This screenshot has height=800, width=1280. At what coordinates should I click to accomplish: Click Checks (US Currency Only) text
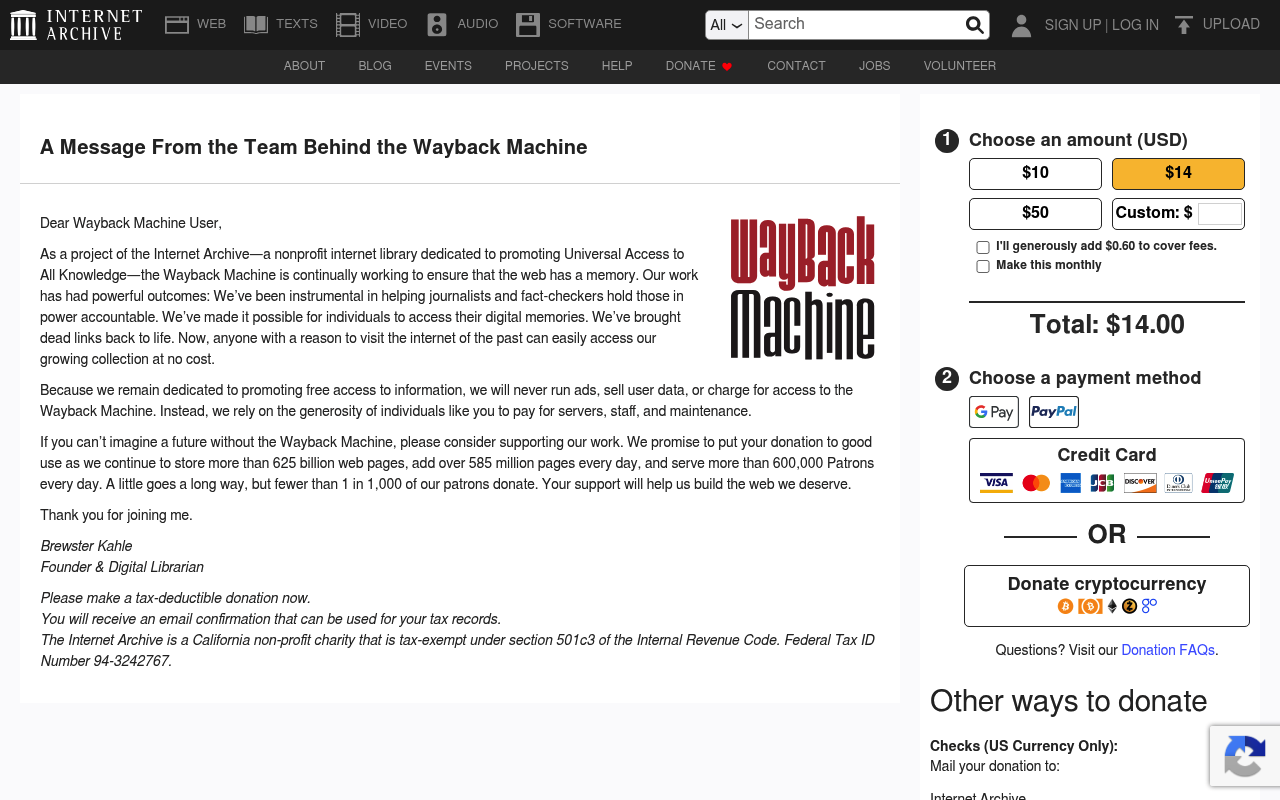[1024, 746]
